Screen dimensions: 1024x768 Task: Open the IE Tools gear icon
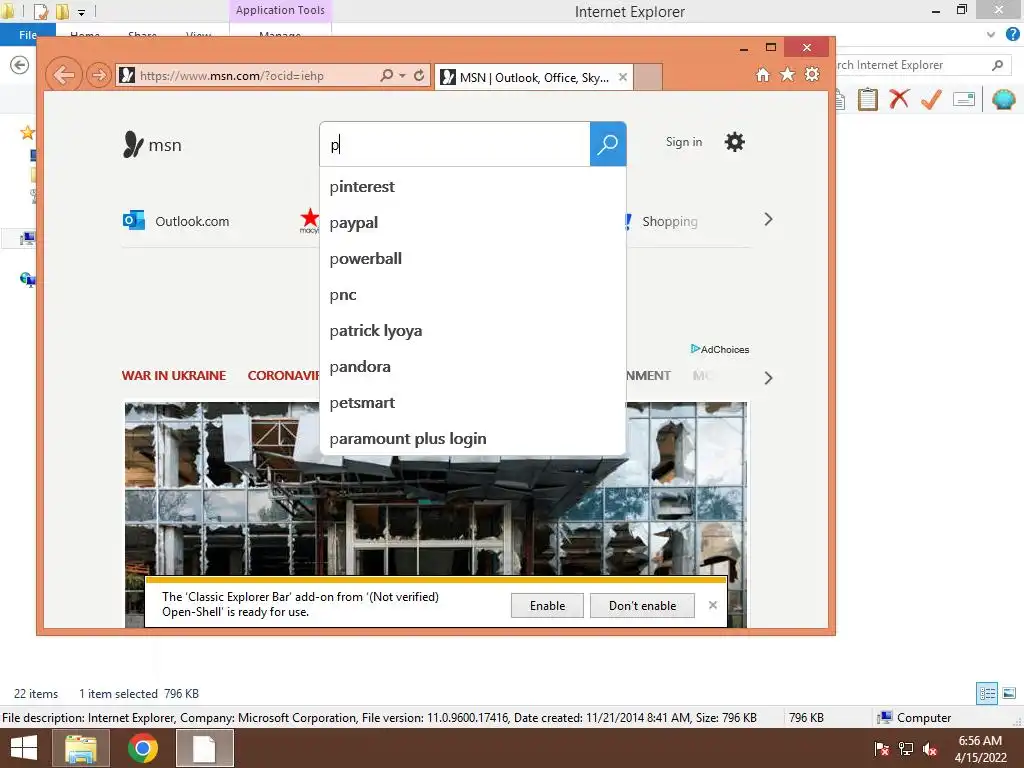click(812, 74)
